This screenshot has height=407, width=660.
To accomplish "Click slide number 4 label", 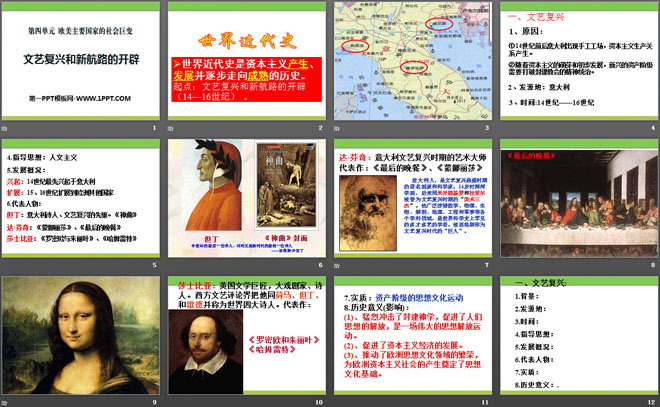I will pyautogui.click(x=653, y=128).
